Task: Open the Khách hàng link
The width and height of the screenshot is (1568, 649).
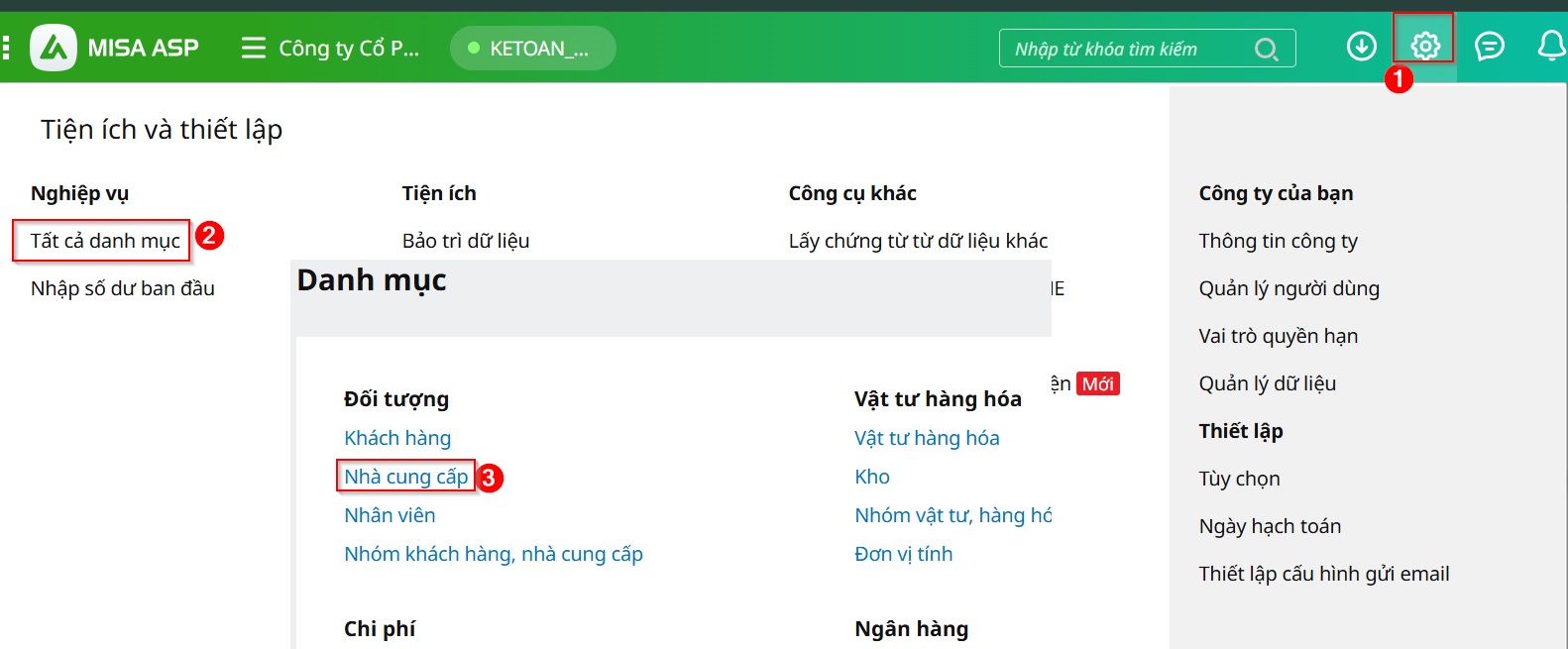Action: pos(397,438)
